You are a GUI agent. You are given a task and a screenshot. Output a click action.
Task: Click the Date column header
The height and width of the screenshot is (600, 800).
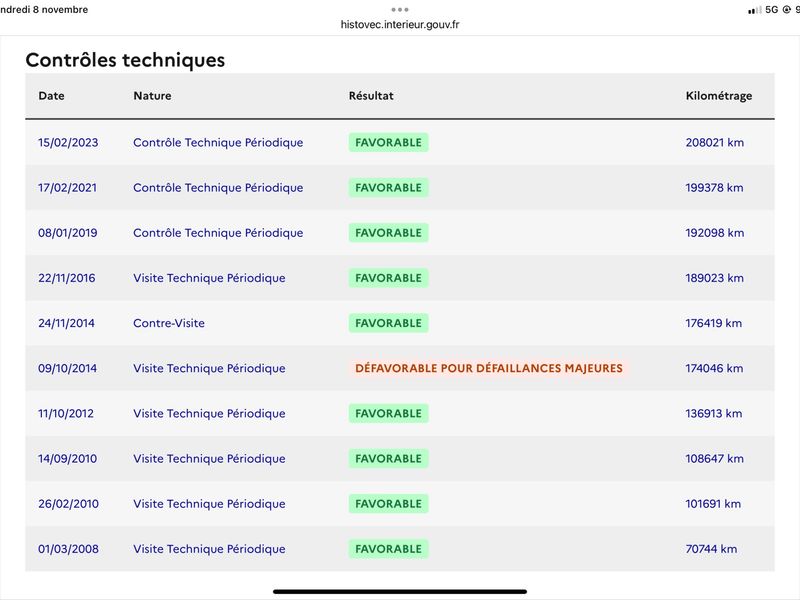coord(52,96)
